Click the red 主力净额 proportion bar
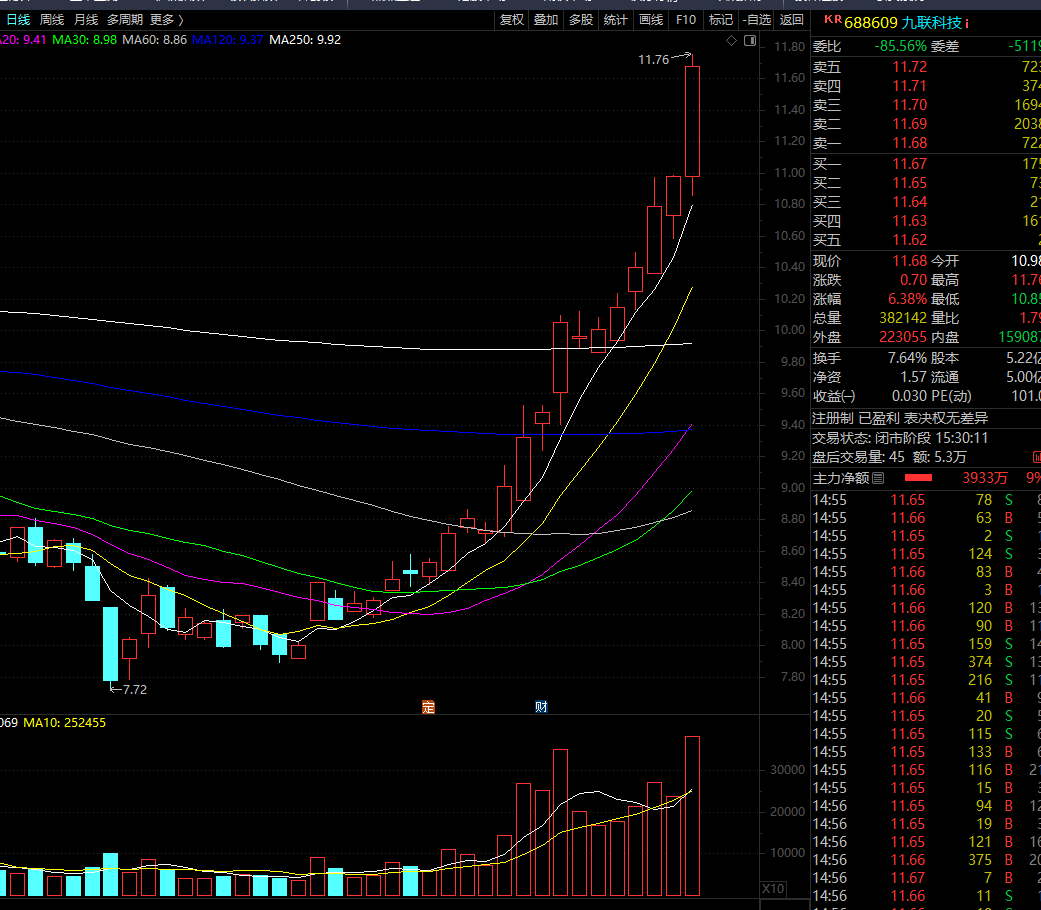 point(918,478)
